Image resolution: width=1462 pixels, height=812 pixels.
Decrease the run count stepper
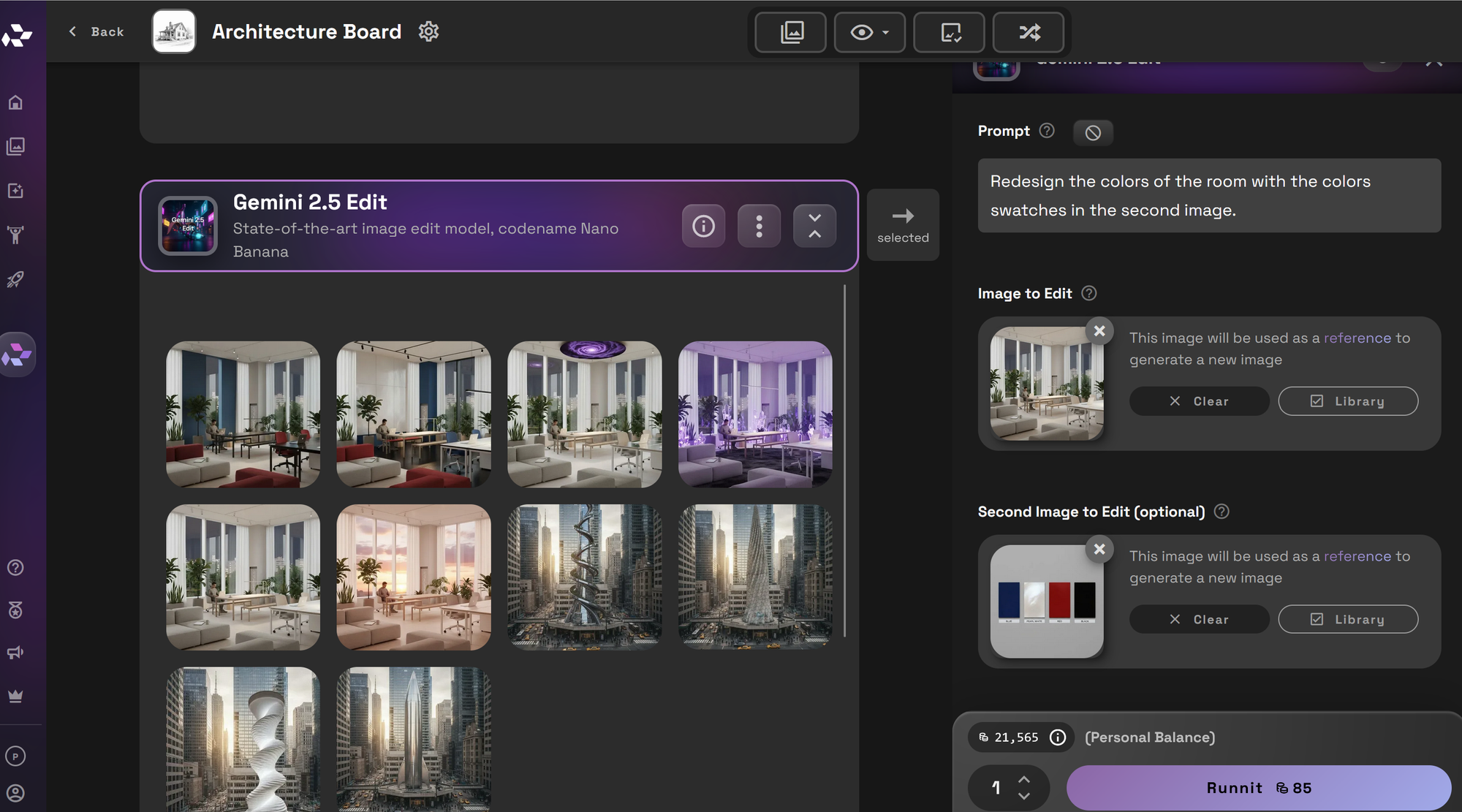coord(1024,796)
